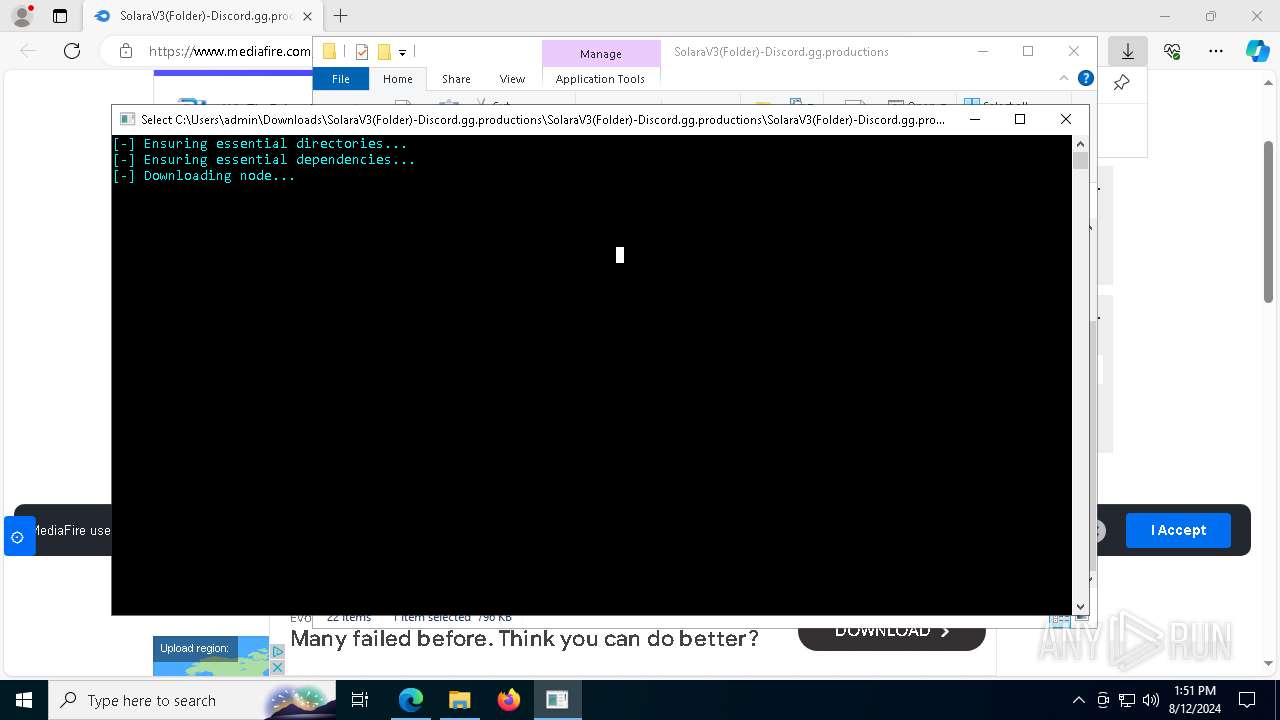Click the AdChoices triangle icon
The image size is (1280, 720).
pos(278,652)
